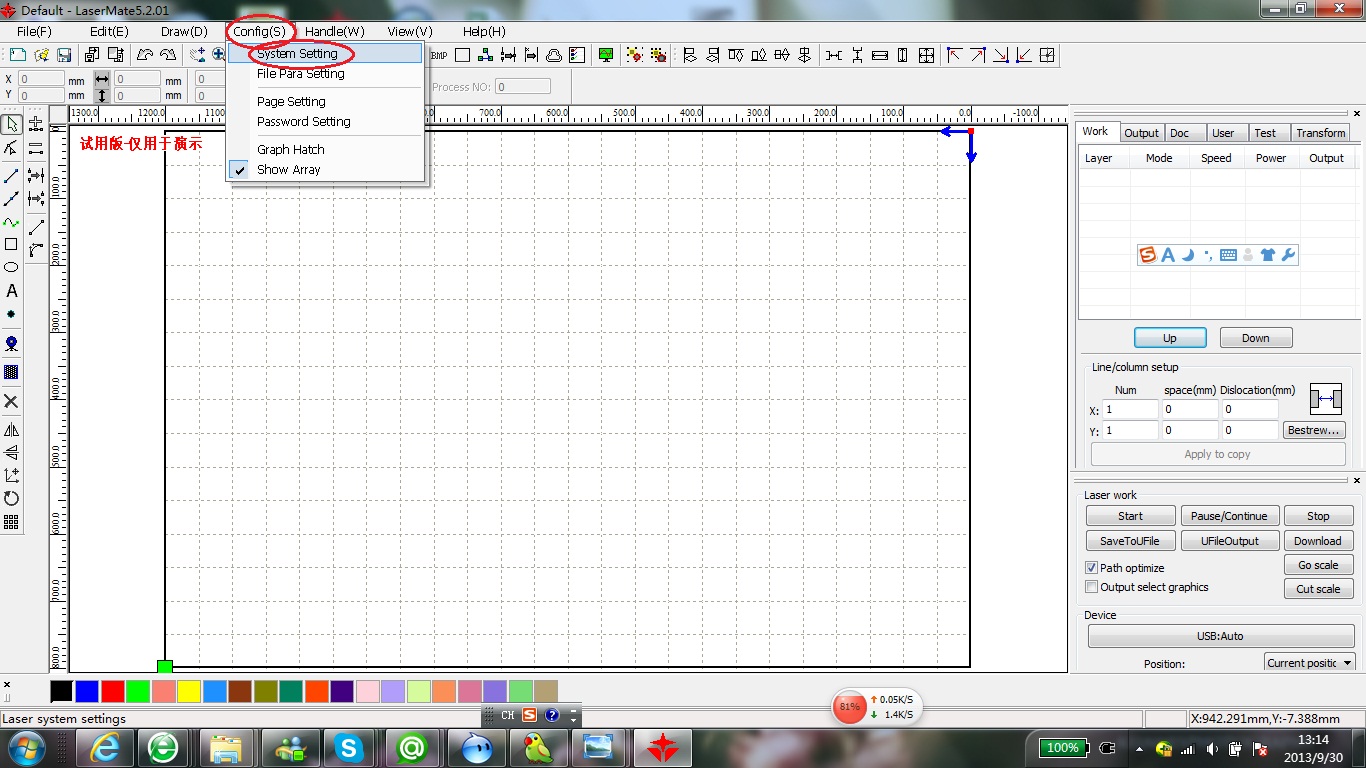1366x768 pixels.
Task: Pick the yellow color swatch
Action: coord(189,691)
